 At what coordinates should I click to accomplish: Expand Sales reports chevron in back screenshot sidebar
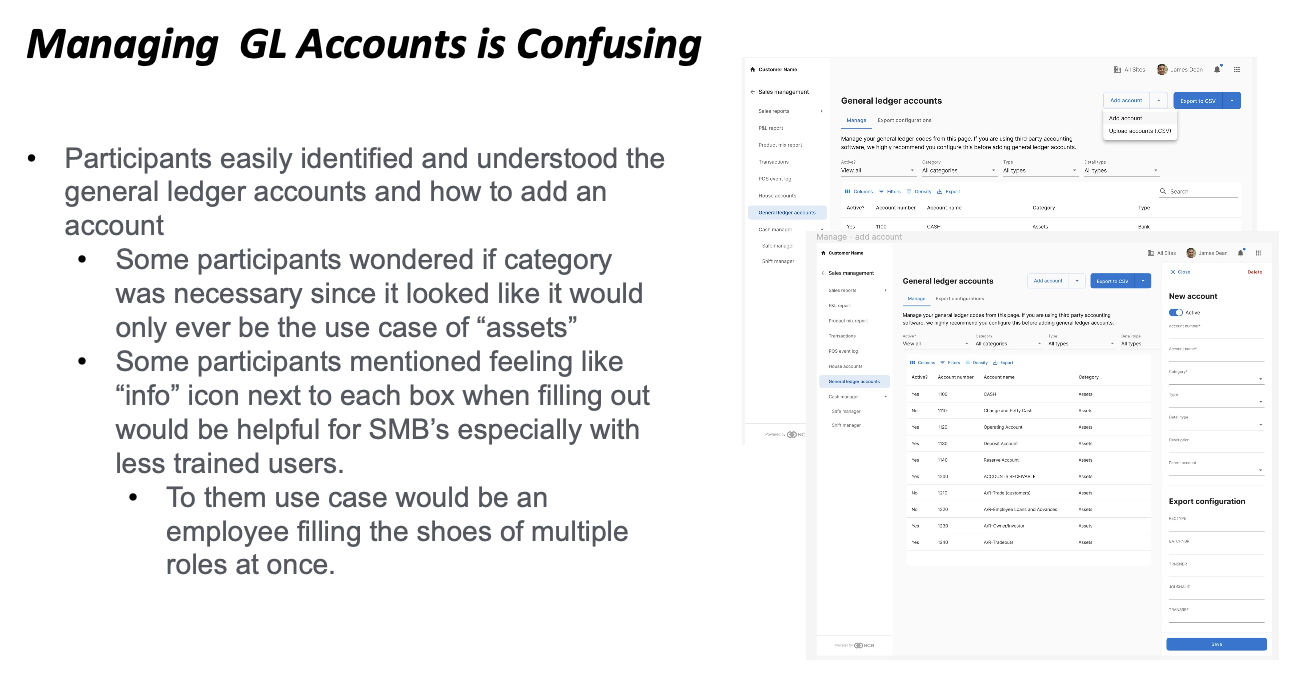click(821, 111)
